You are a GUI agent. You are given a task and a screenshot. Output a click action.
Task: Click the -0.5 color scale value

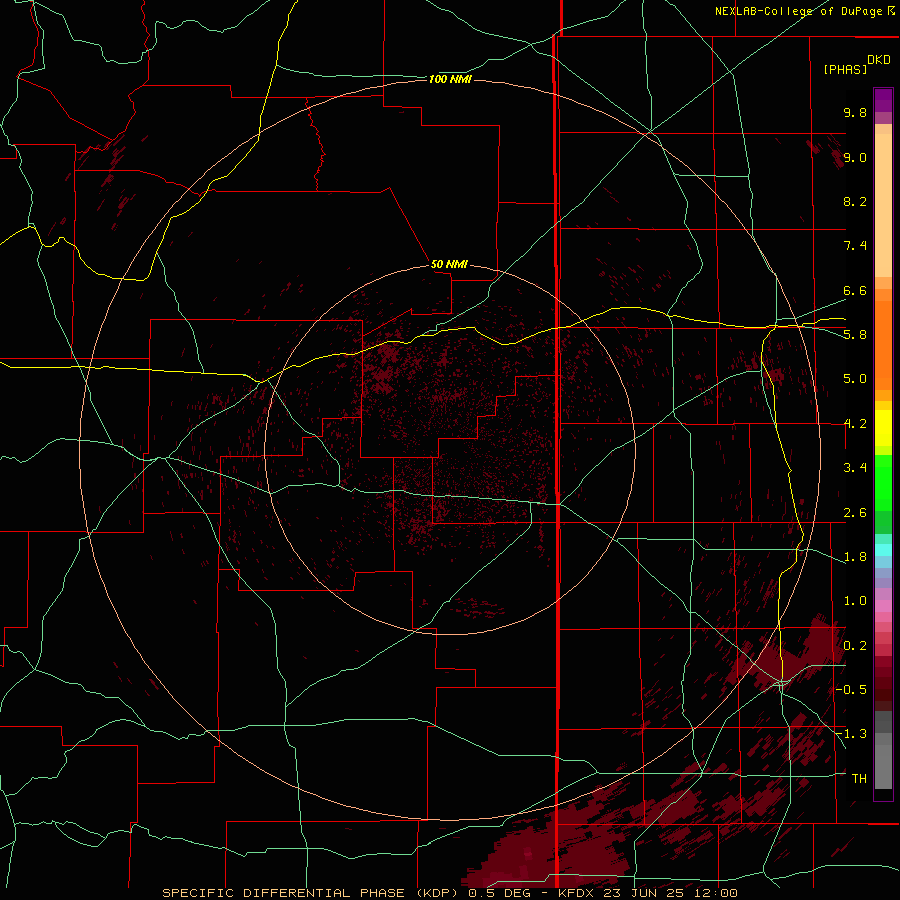(x=851, y=690)
